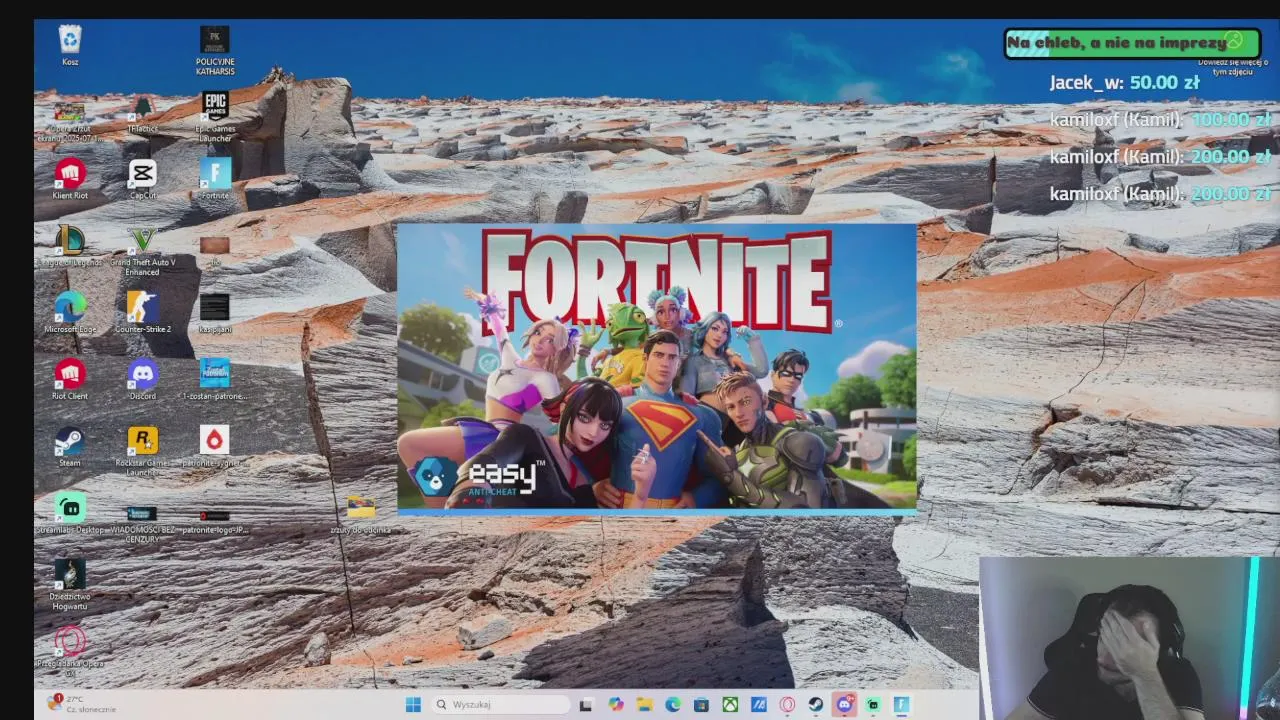Launch Discord from desktop shortcut
Screen dimensions: 1280x720
142,380
